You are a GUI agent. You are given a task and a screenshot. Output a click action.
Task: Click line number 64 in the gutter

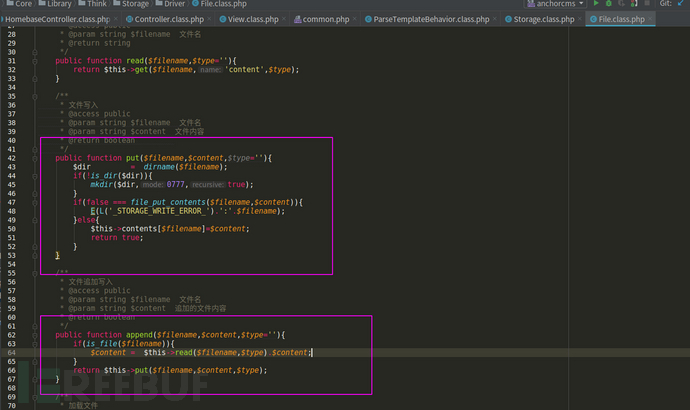click(11, 353)
